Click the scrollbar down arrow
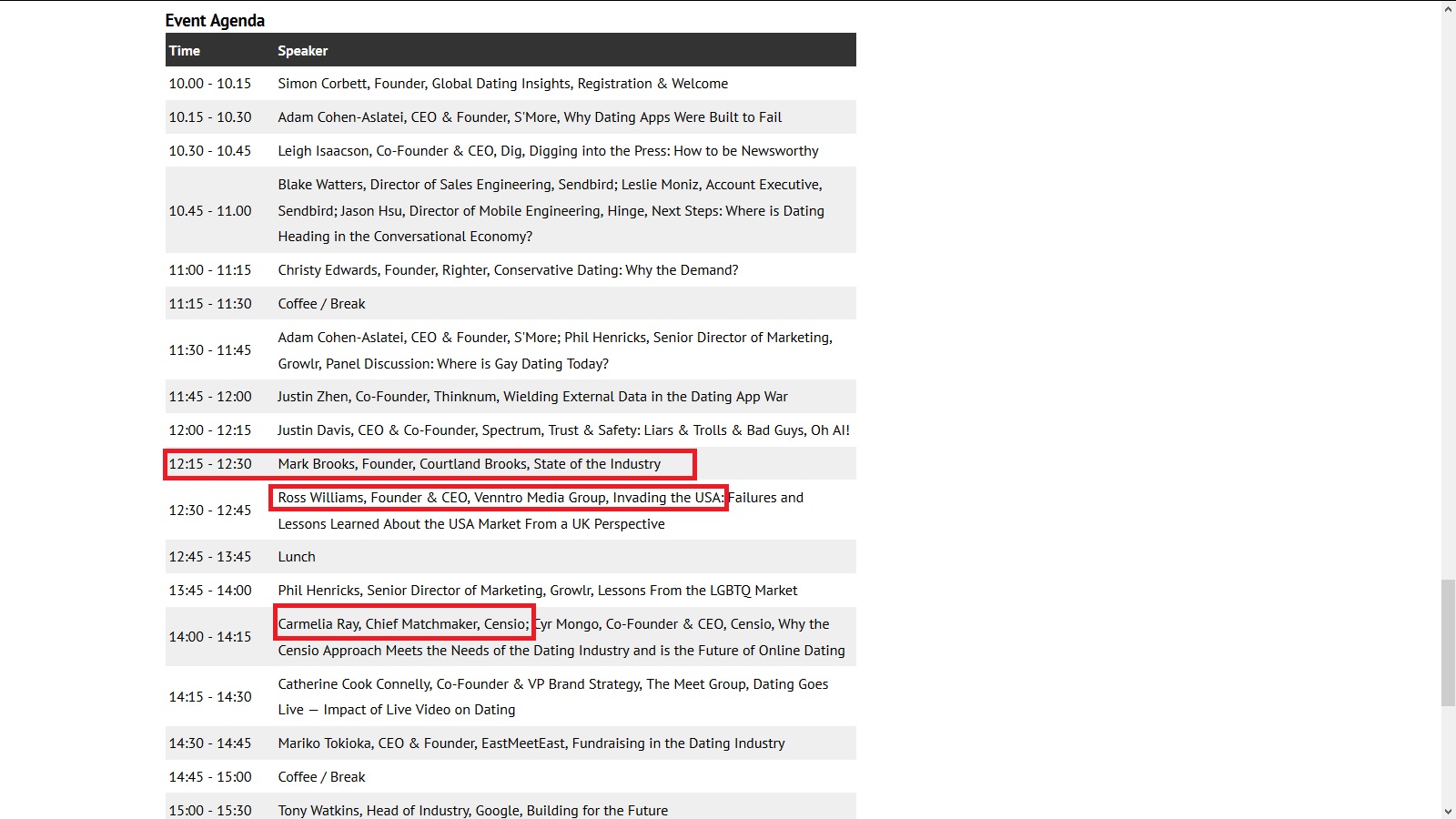 tap(1448, 811)
